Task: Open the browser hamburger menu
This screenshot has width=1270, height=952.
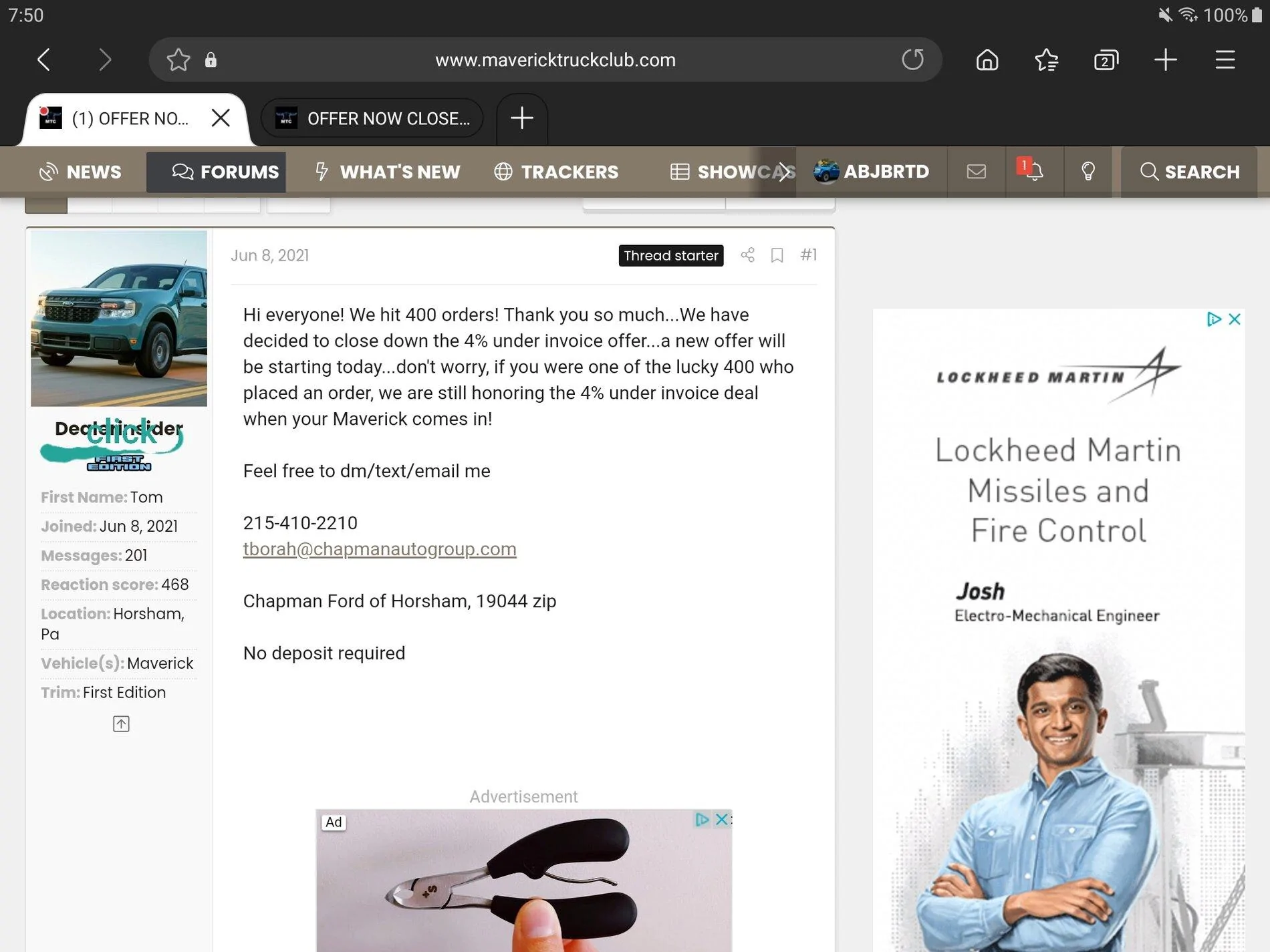Action: pos(1225,60)
